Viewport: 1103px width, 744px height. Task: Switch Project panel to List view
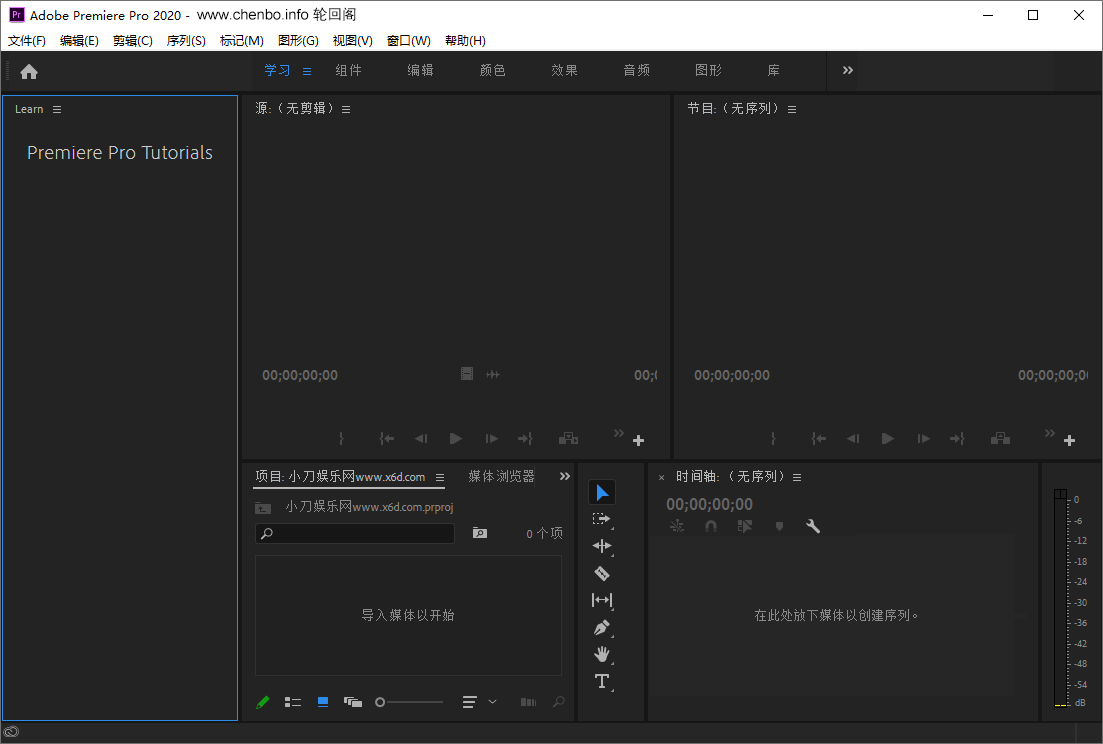click(293, 702)
